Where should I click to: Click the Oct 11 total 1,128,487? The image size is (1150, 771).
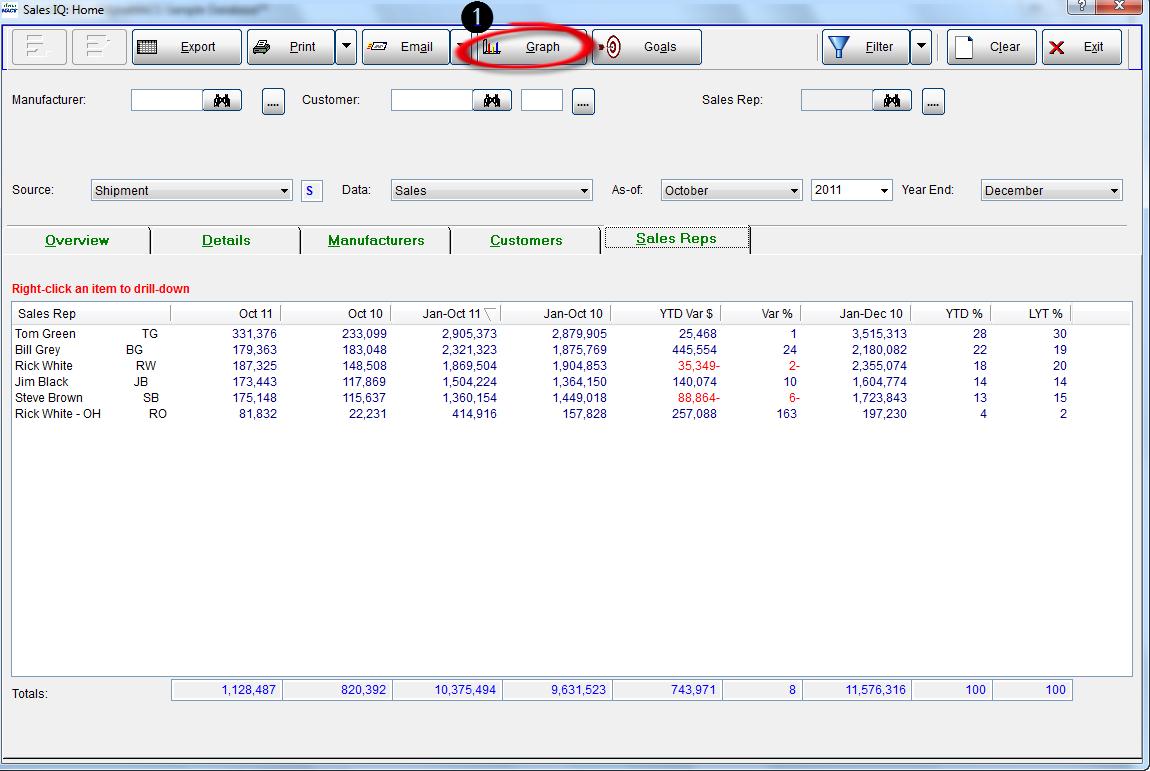(227, 690)
